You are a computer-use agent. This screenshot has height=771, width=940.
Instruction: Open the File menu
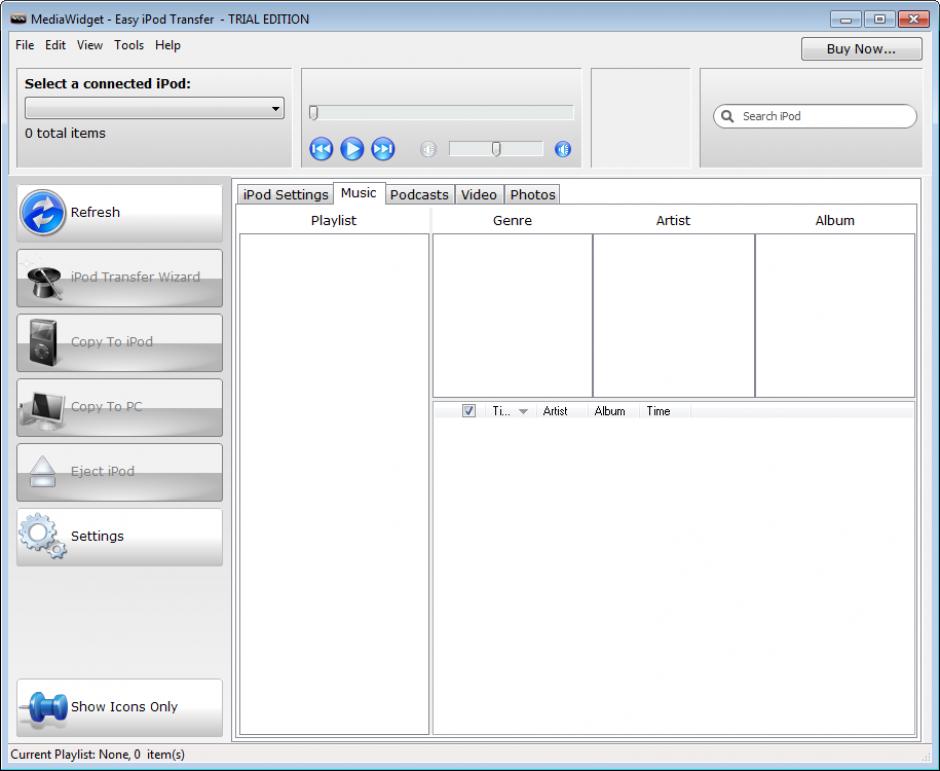pyautogui.click(x=25, y=45)
